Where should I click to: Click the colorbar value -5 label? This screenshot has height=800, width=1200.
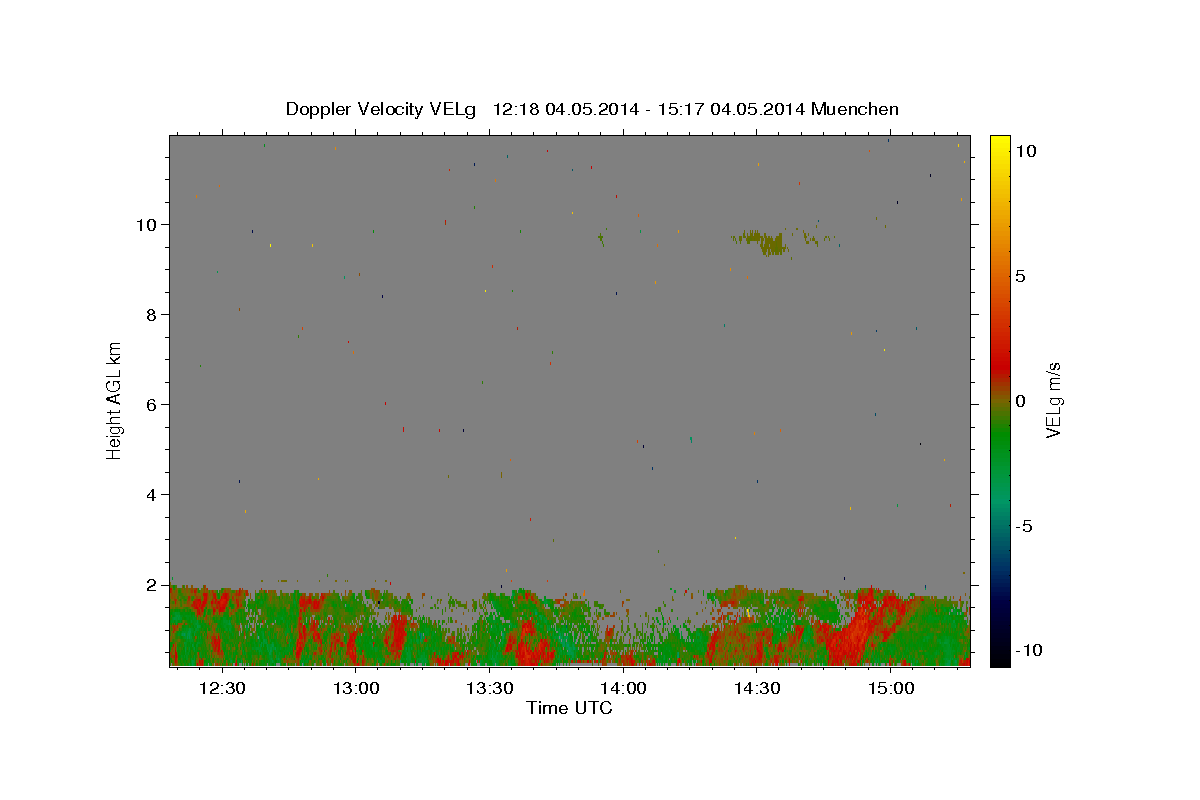[1023, 526]
